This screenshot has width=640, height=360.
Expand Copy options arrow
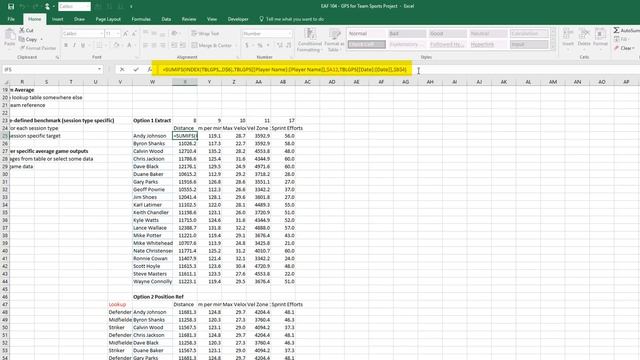(x=42, y=40)
